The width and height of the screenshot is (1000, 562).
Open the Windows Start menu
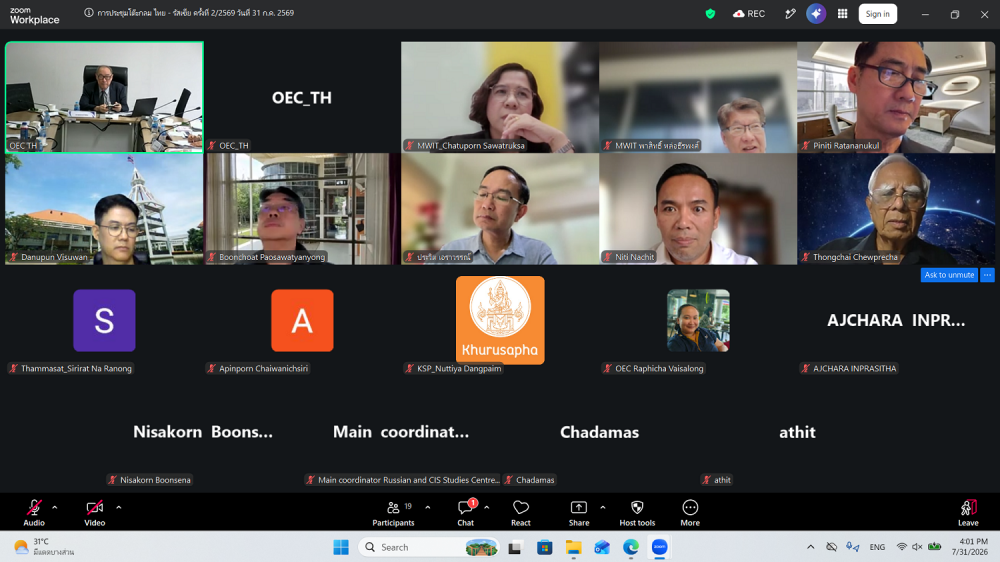[341, 547]
